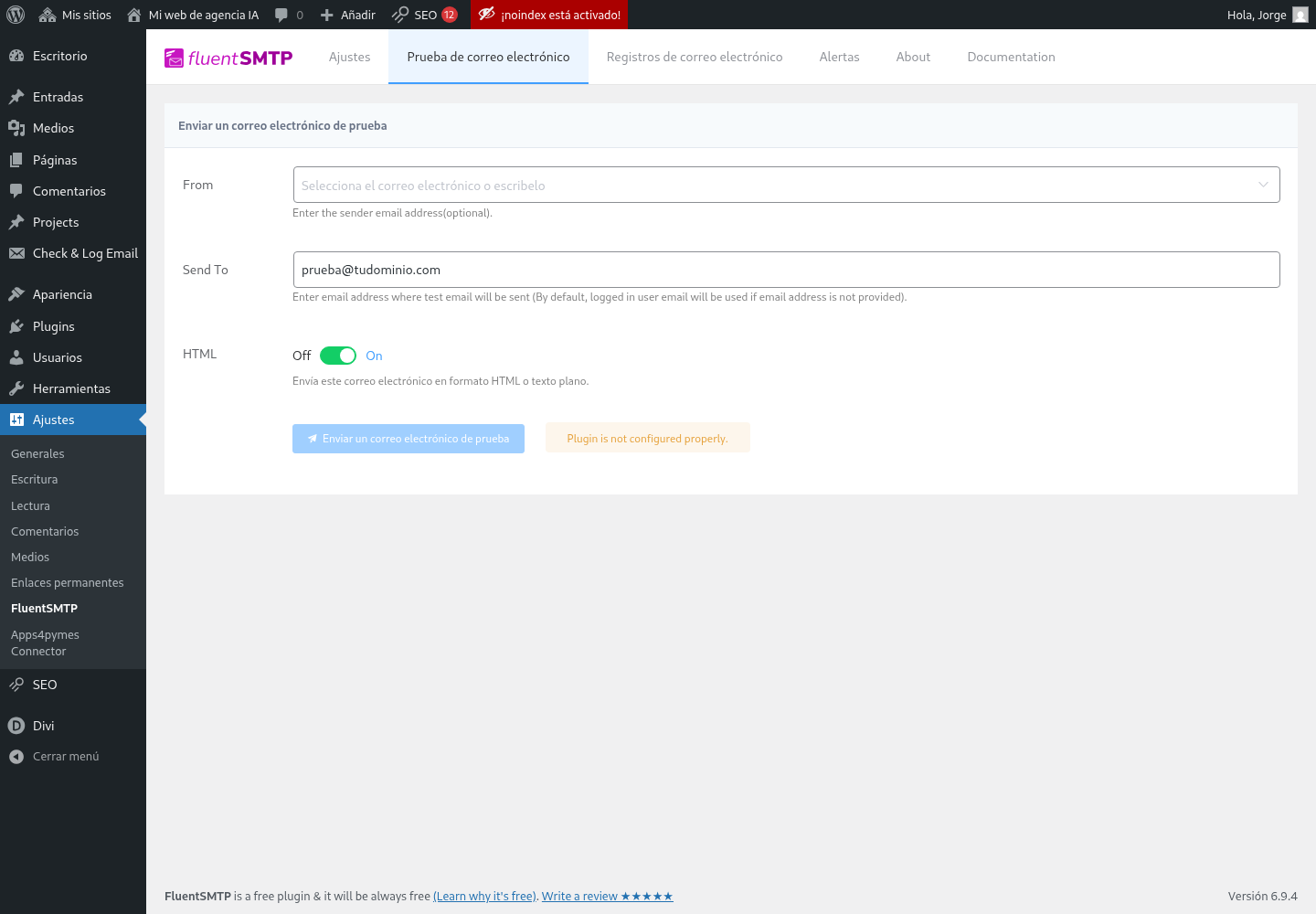Click the SEO icon in the top admin bar
This screenshot has width=1316, height=914.
click(x=400, y=15)
